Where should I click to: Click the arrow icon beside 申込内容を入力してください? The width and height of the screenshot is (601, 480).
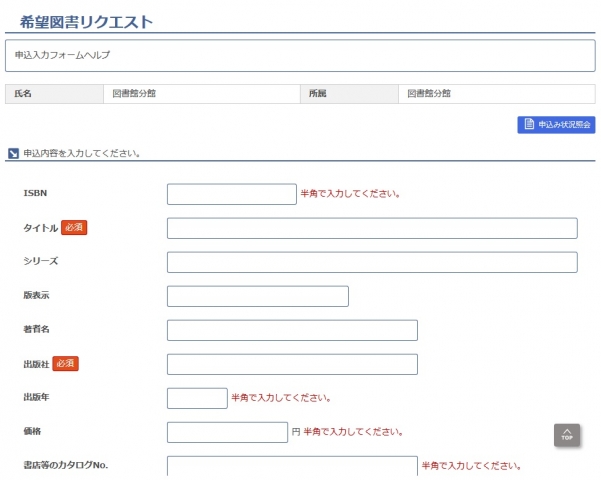13,154
